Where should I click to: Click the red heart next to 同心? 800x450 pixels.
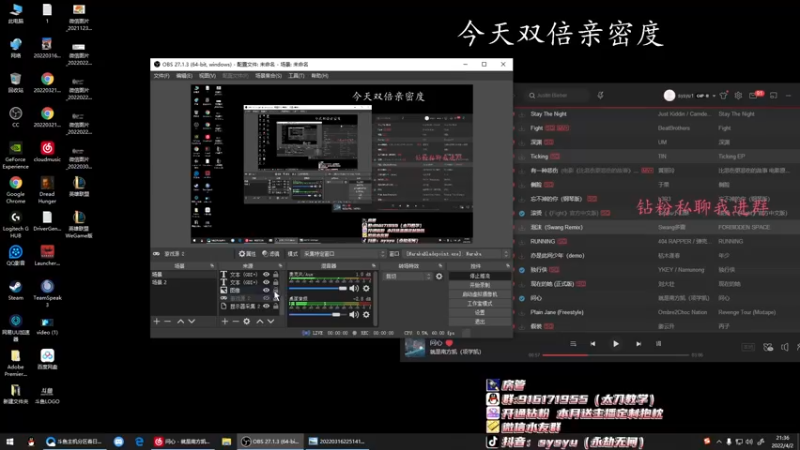tap(449, 343)
